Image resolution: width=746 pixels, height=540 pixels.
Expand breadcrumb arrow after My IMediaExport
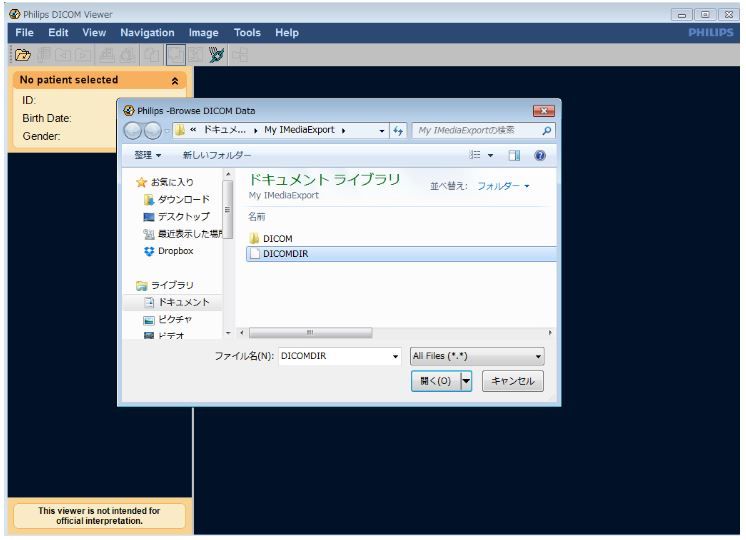343,130
